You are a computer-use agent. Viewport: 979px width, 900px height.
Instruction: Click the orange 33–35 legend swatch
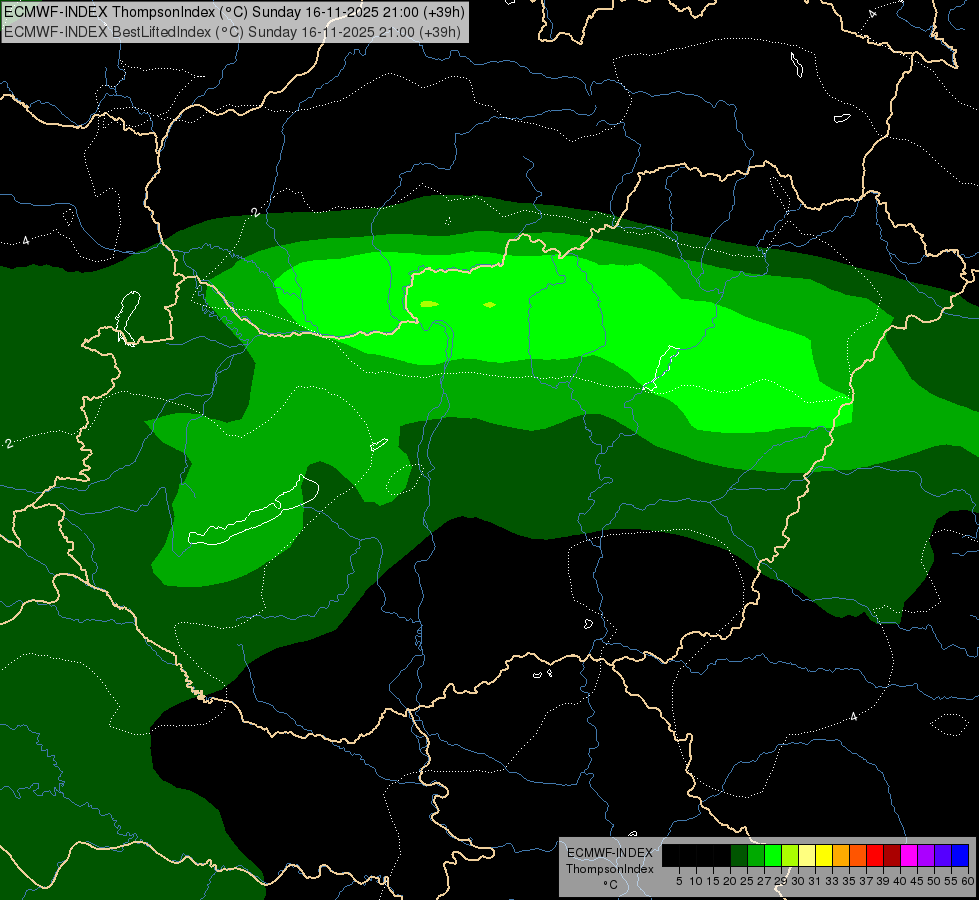click(841, 855)
